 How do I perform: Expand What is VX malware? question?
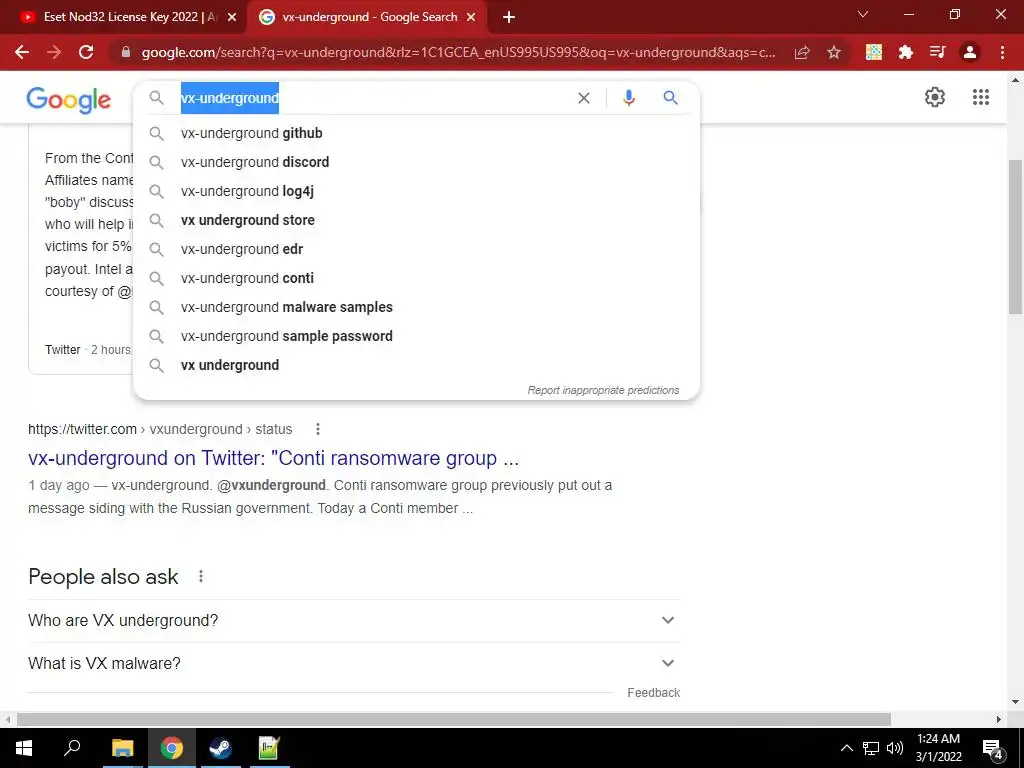(x=354, y=664)
